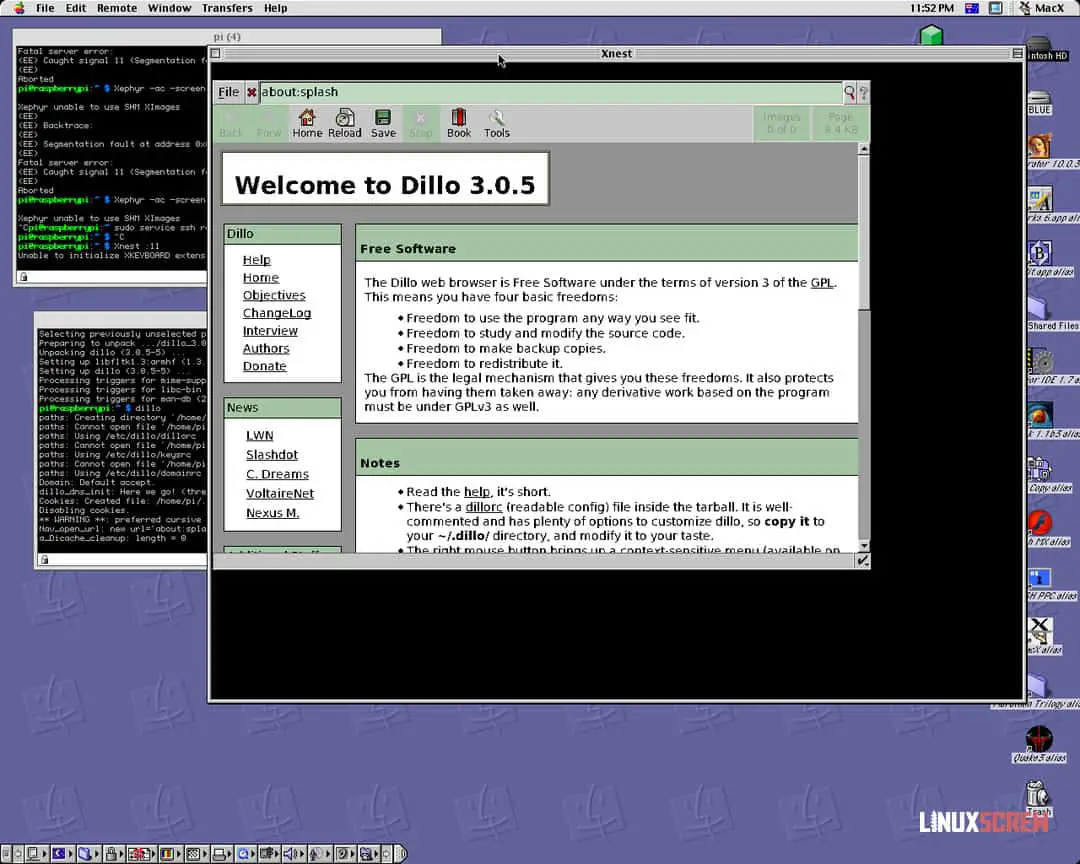
Task: Open the Interview link
Action: (x=270, y=331)
